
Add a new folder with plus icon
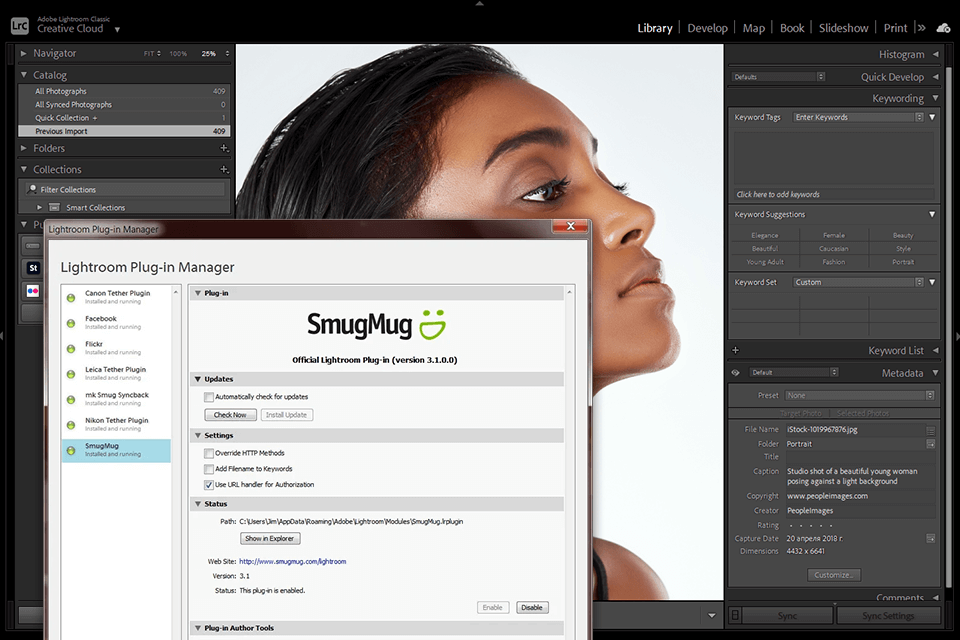[x=224, y=148]
